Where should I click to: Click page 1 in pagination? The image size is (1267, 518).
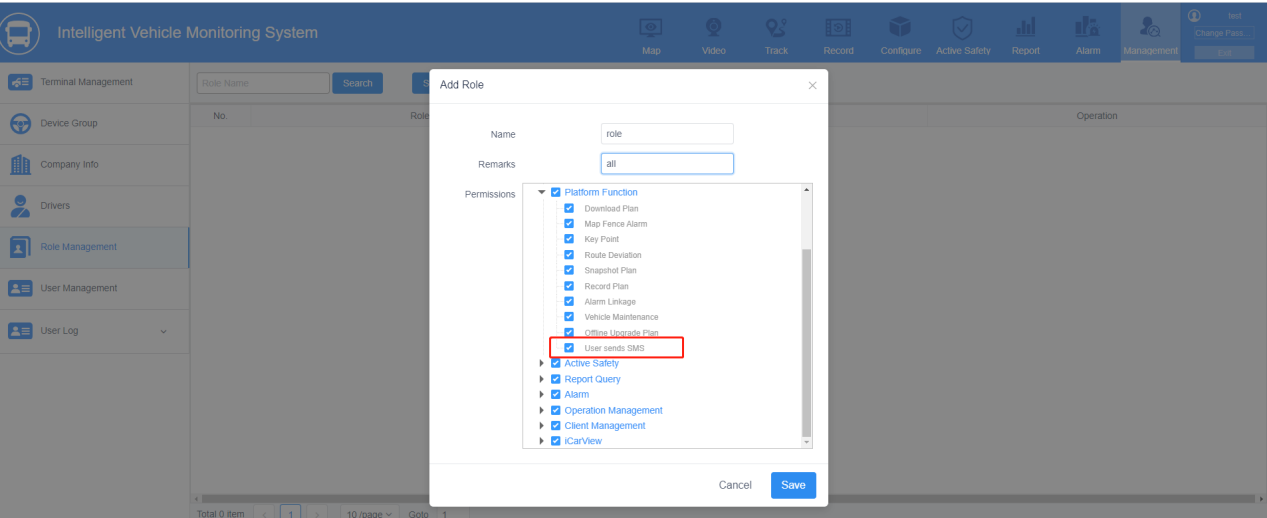click(x=290, y=512)
